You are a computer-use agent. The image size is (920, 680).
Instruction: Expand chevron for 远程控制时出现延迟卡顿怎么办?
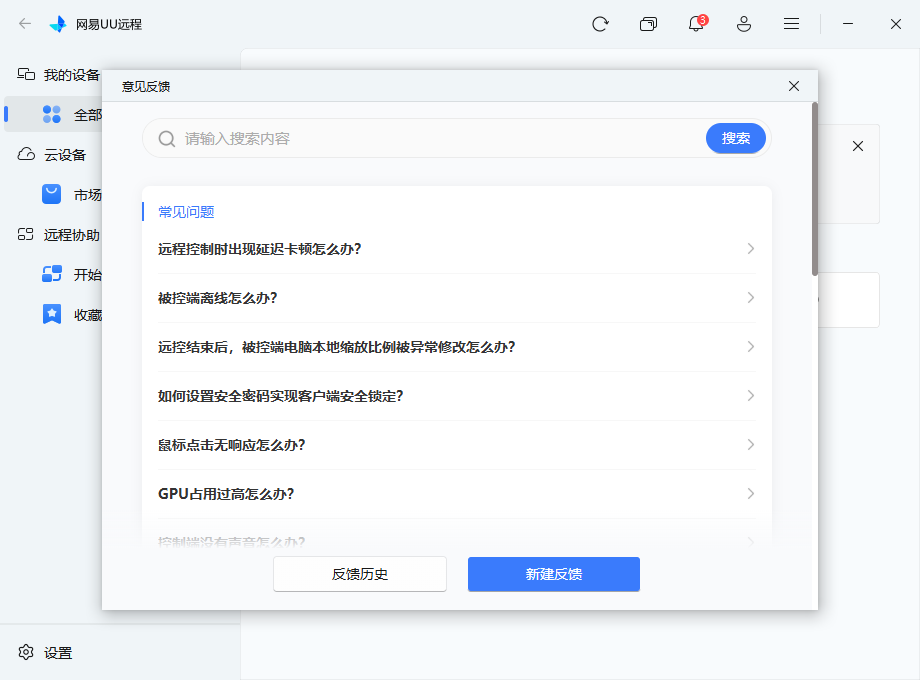pyautogui.click(x=750, y=249)
